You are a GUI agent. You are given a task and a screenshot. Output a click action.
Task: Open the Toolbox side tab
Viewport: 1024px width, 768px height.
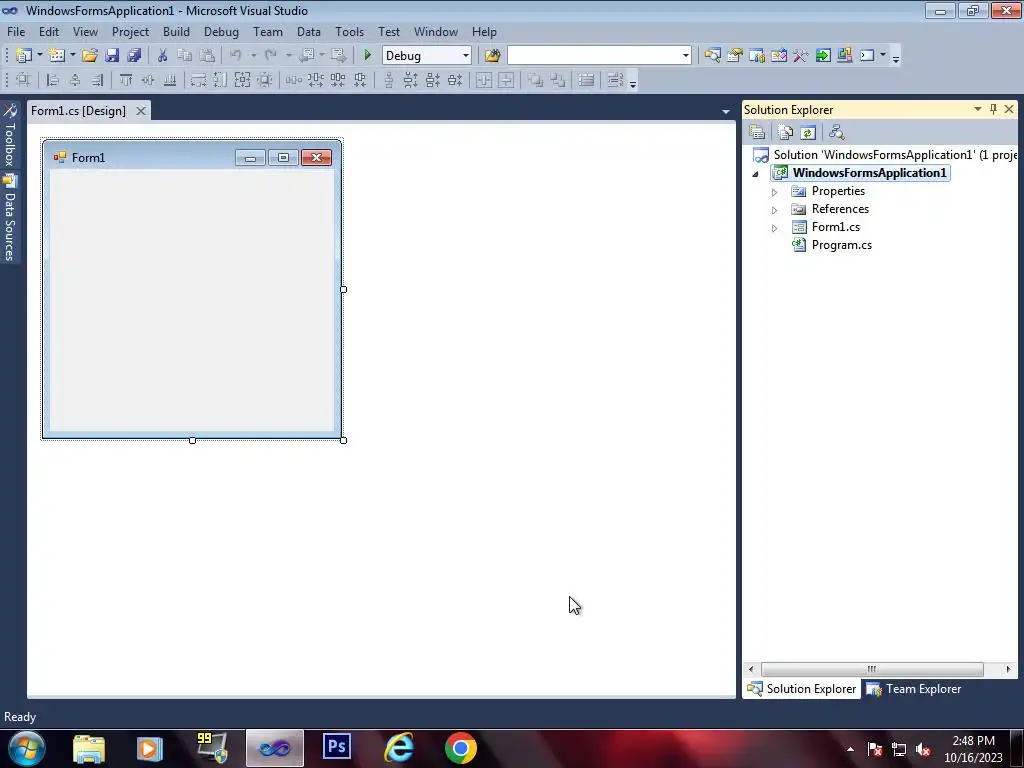point(10,136)
